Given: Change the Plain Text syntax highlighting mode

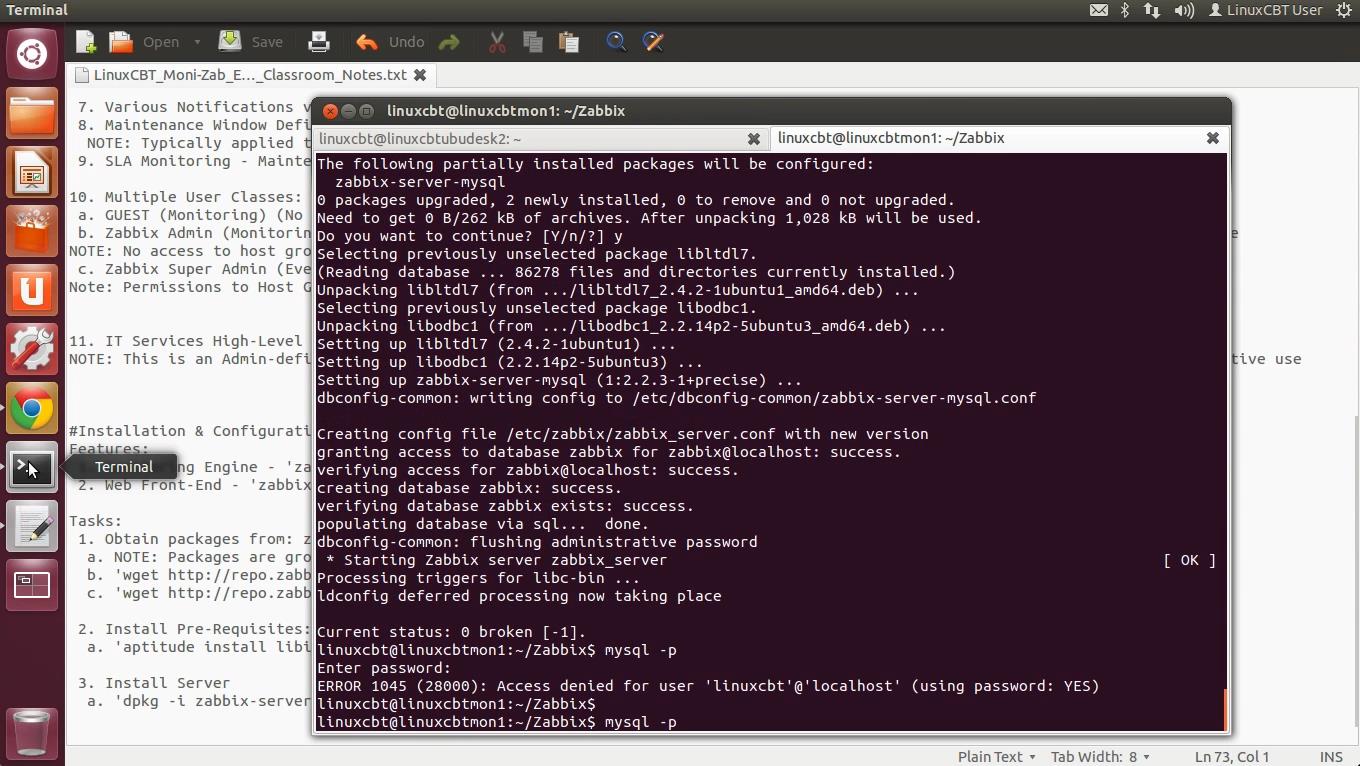Looking at the screenshot, I should (x=996, y=757).
